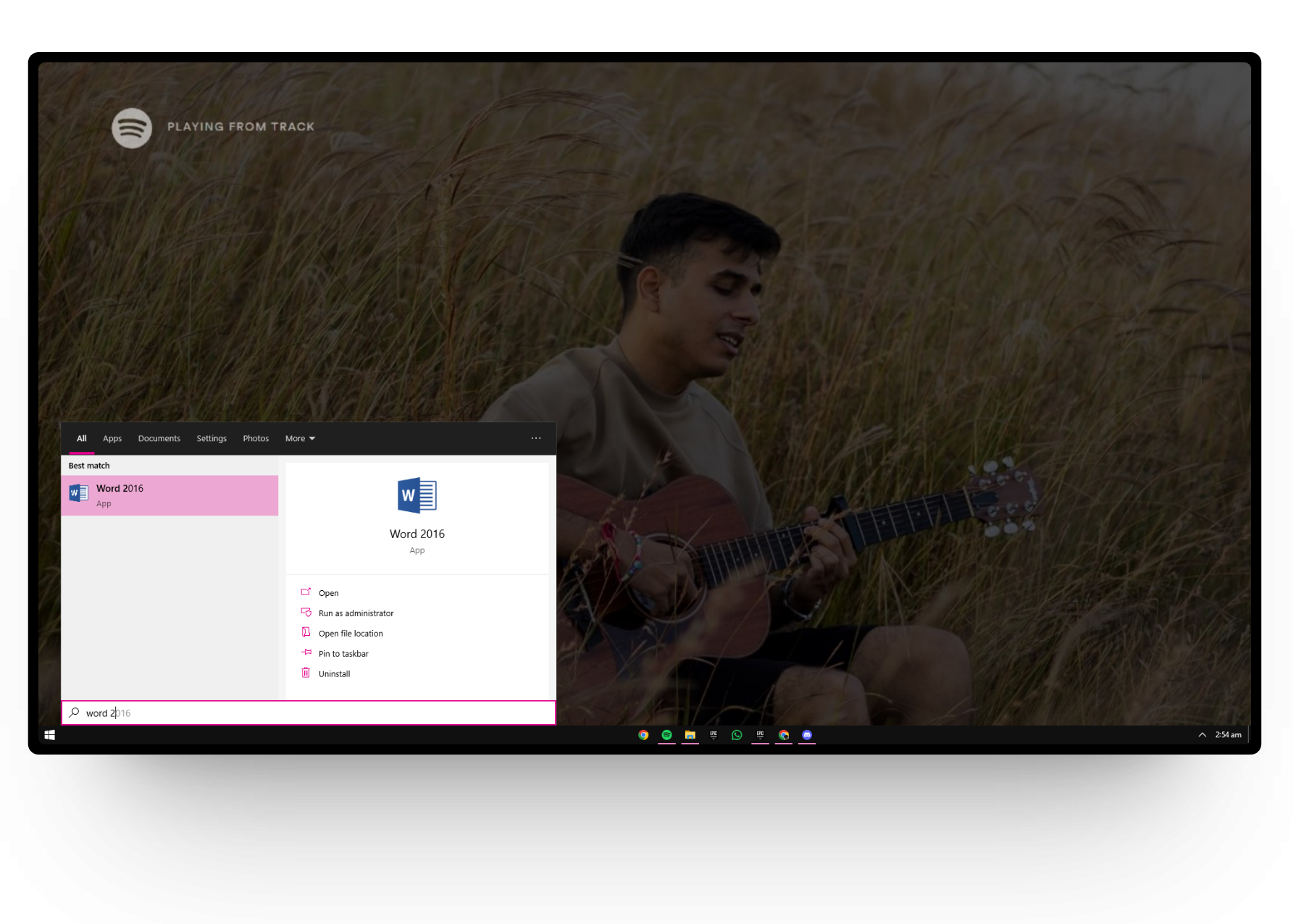Expand the More filter dropdown

300,439
